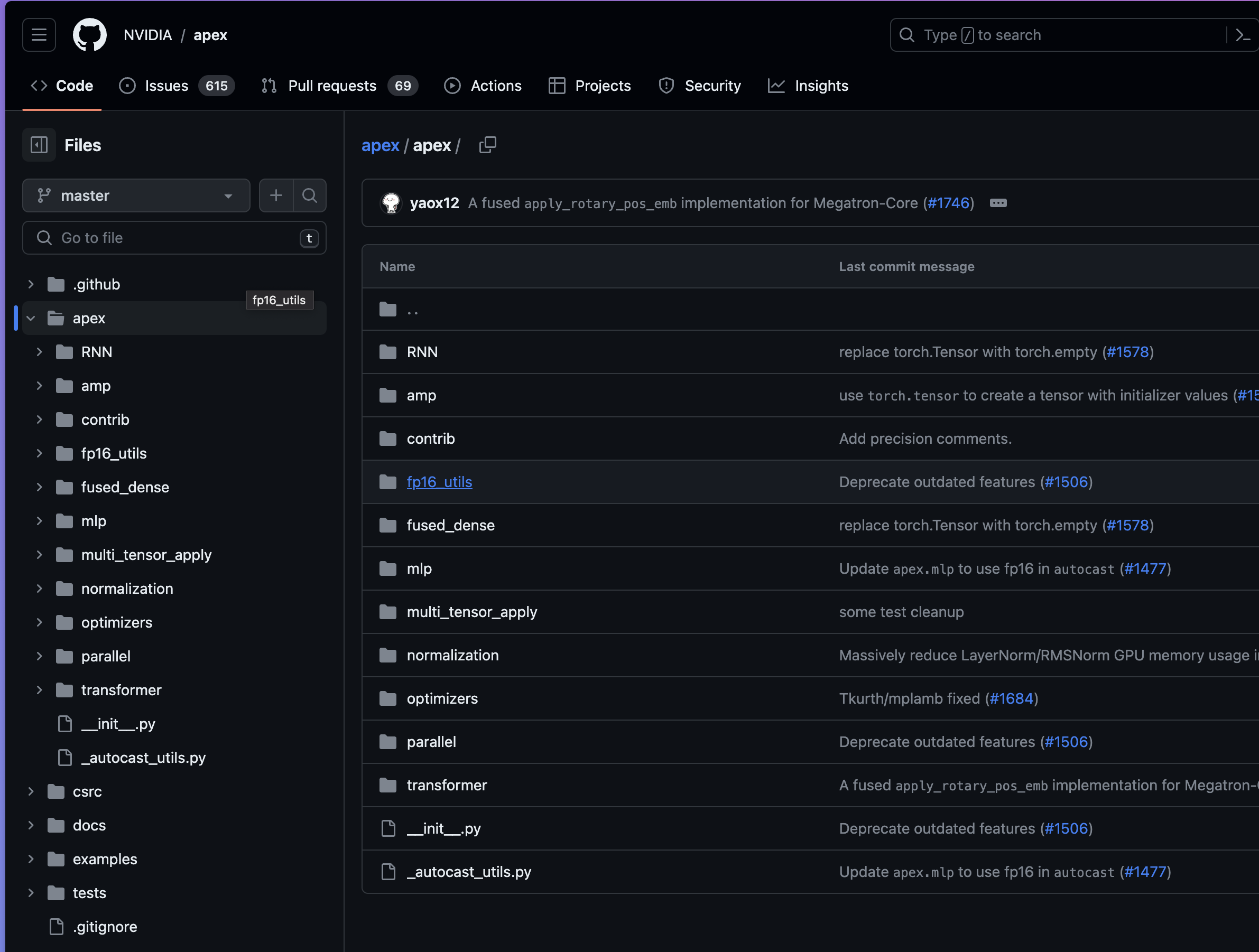Open the Issues tab
Viewport: 1259px width, 952px height.
pos(177,86)
